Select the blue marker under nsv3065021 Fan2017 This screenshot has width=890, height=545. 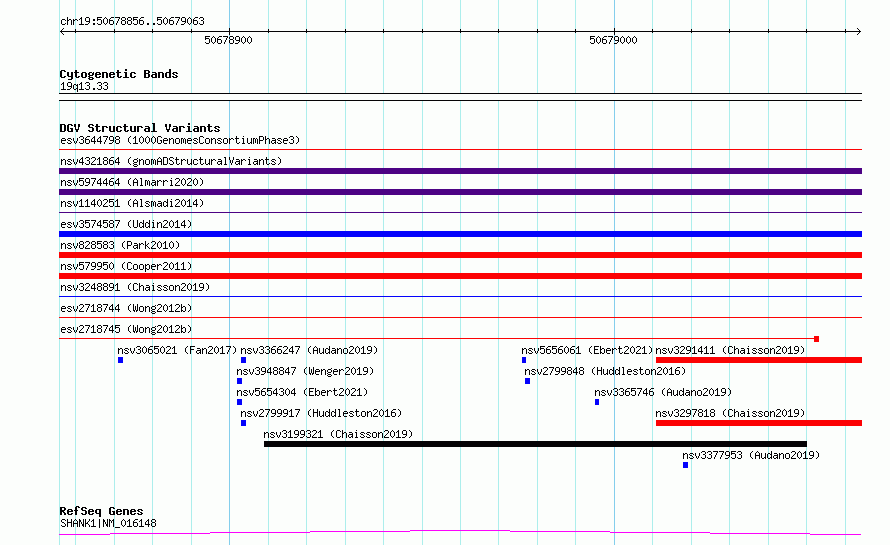(120, 360)
